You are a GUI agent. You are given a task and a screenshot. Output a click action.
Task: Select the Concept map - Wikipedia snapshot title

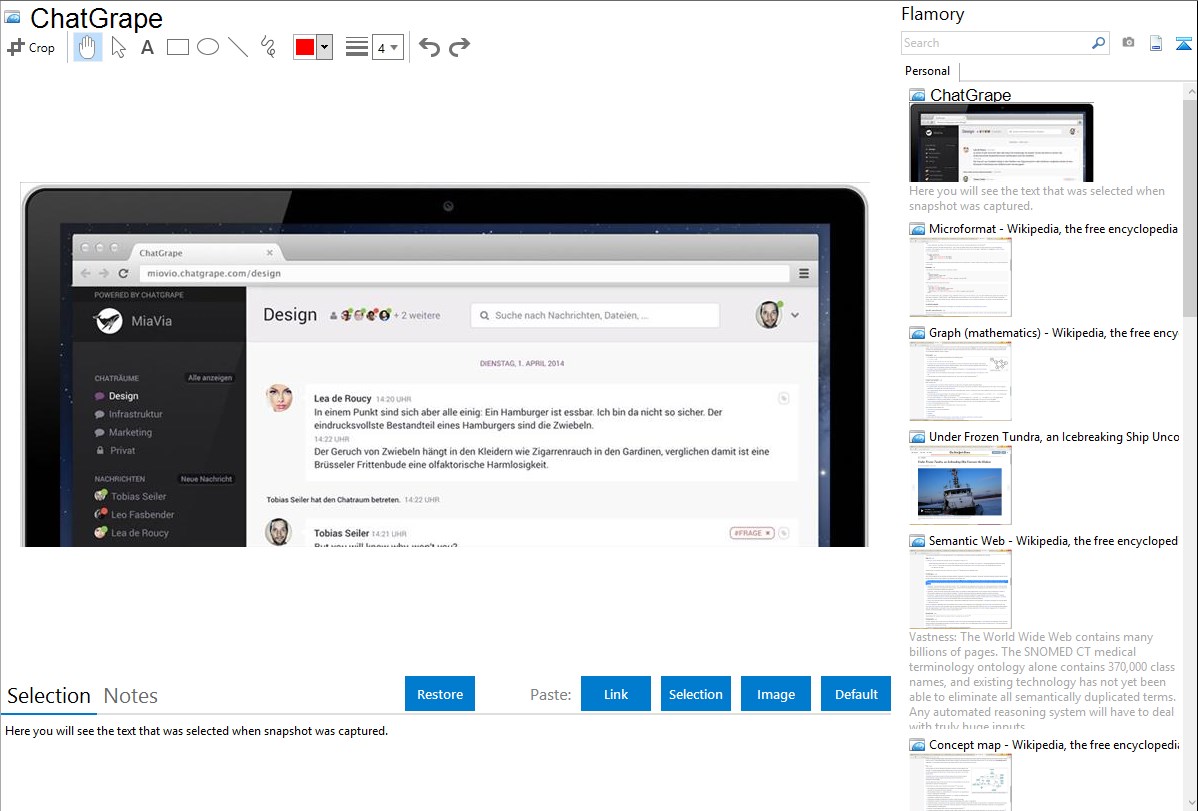tap(1053, 744)
